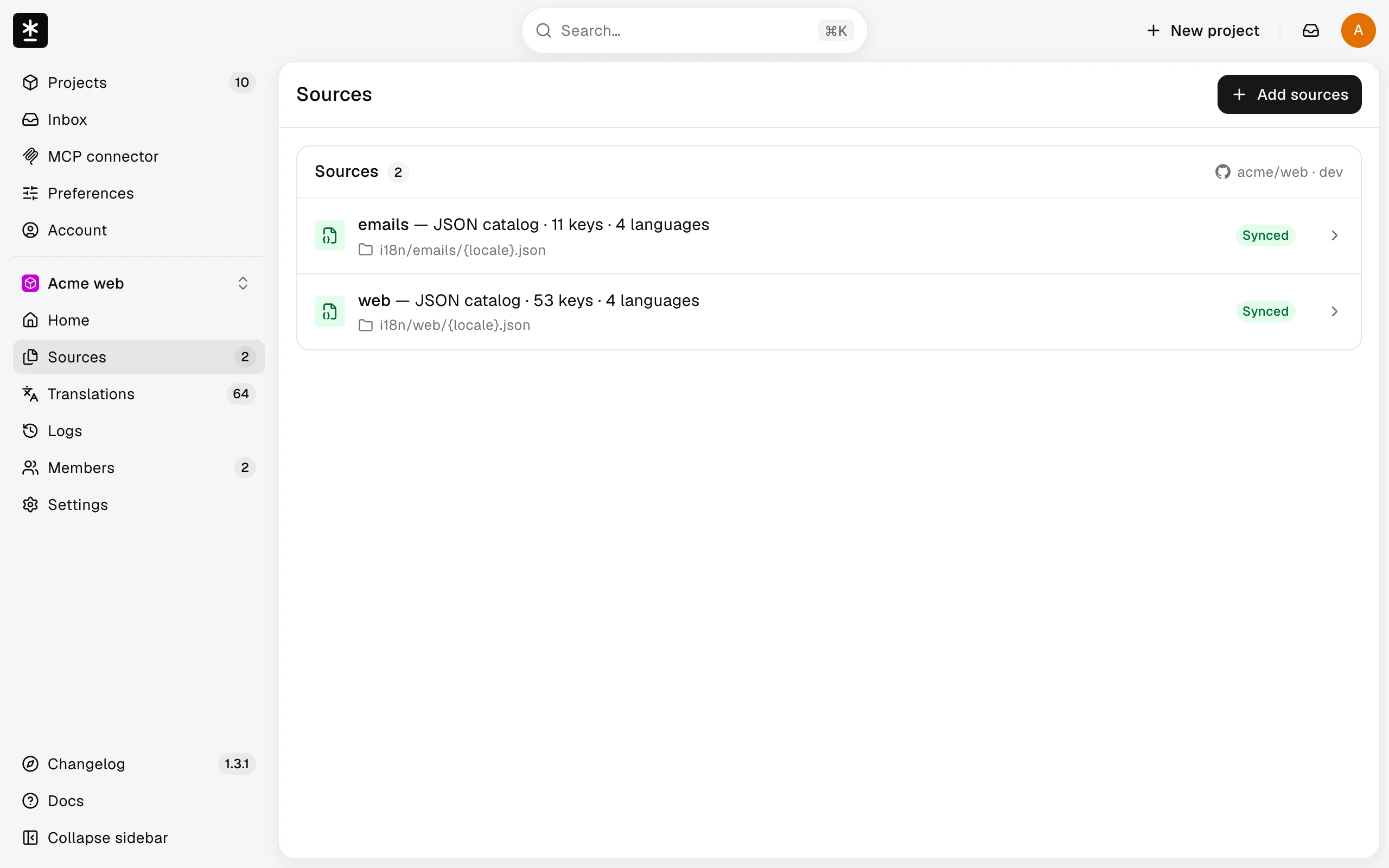Open the web JSON catalog source
Screen dimensions: 1389x868
click(x=829, y=312)
